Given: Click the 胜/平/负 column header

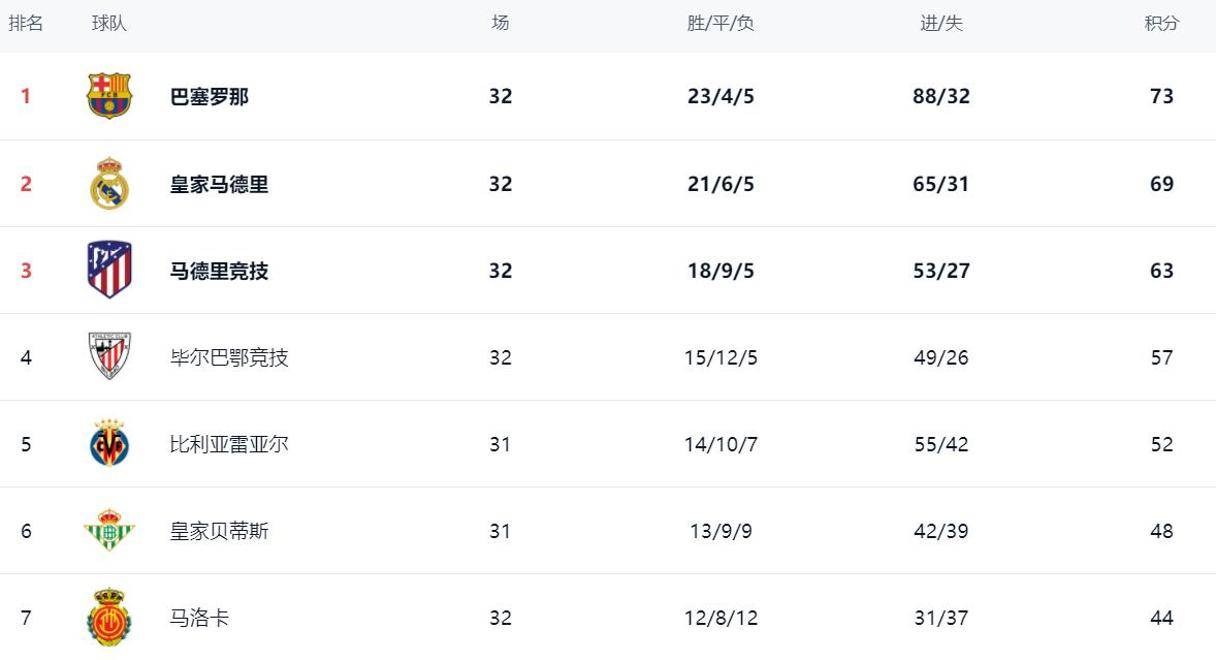Looking at the screenshot, I should point(720,23).
